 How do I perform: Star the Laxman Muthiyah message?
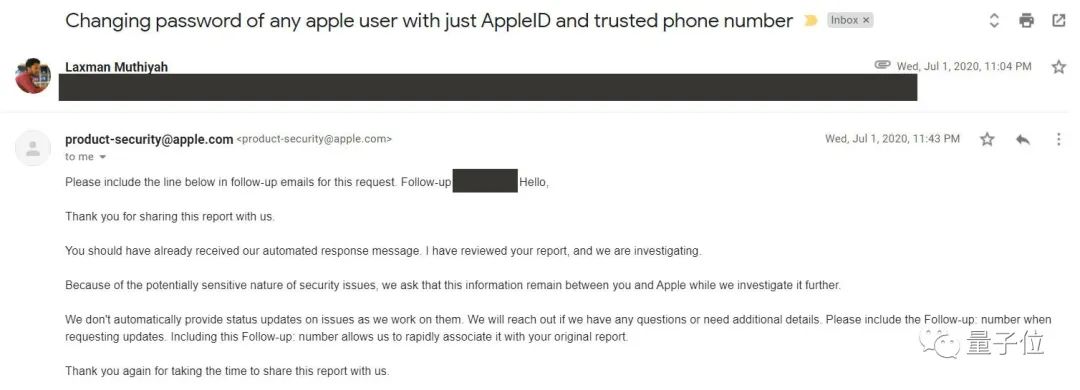[1059, 67]
